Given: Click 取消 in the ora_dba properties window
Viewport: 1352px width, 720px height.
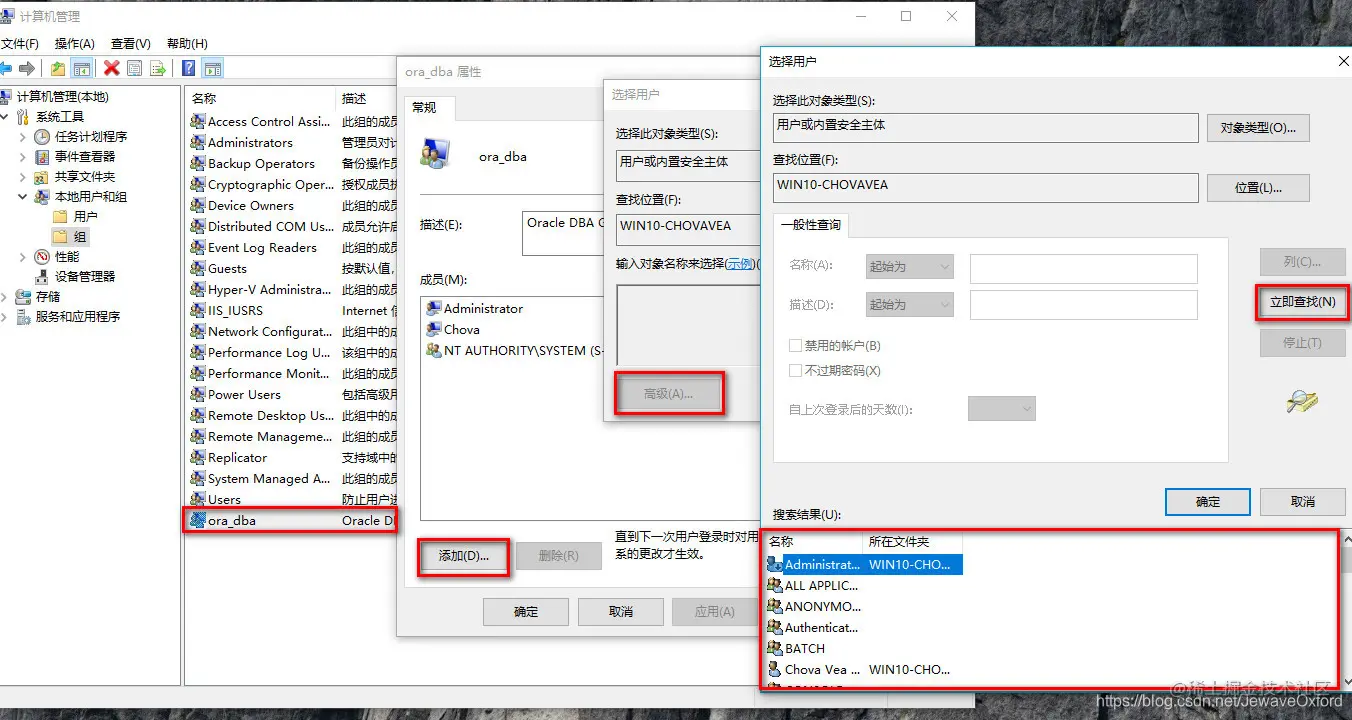Looking at the screenshot, I should pyautogui.click(x=621, y=612).
